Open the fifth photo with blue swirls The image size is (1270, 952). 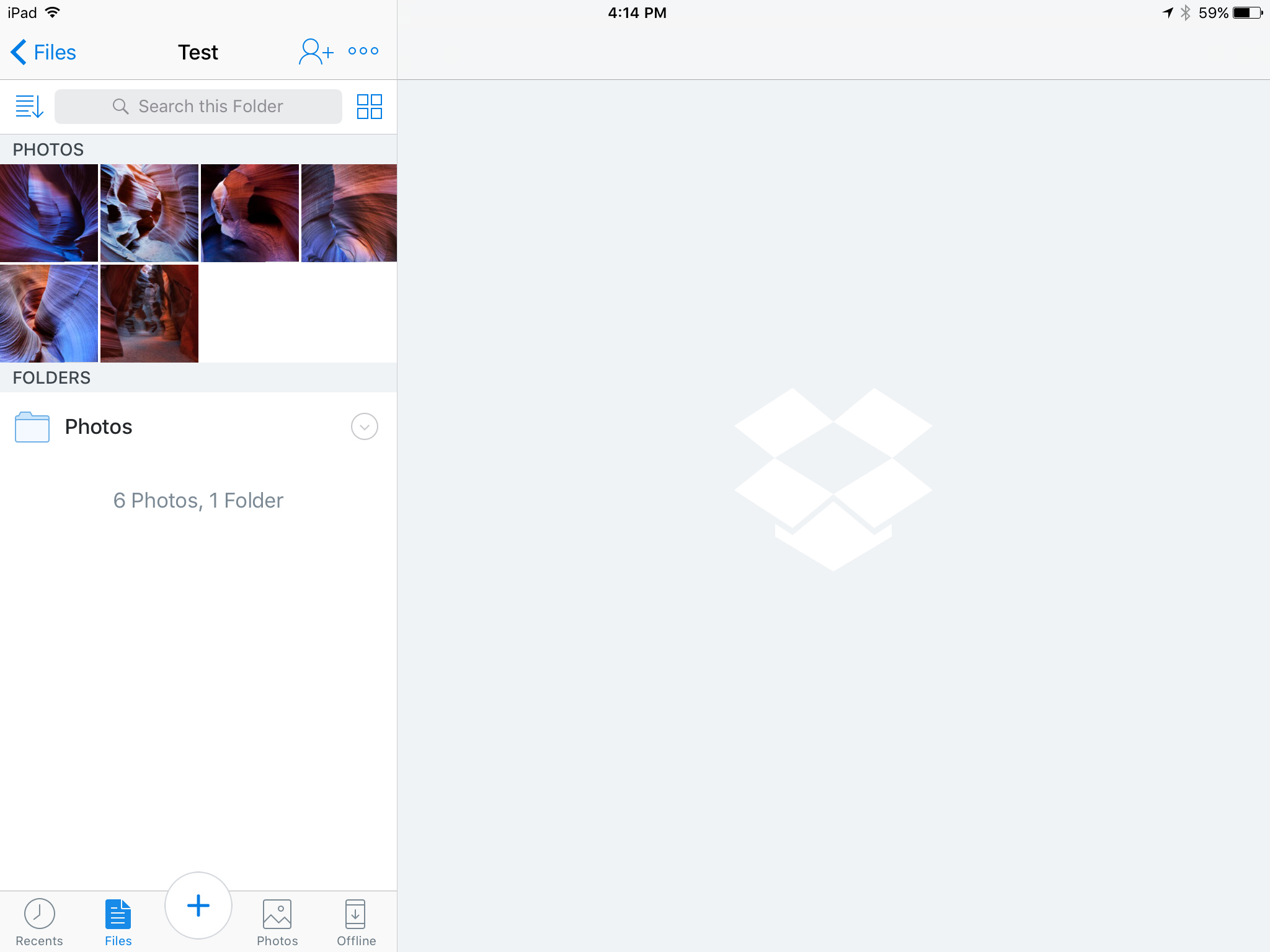49,313
